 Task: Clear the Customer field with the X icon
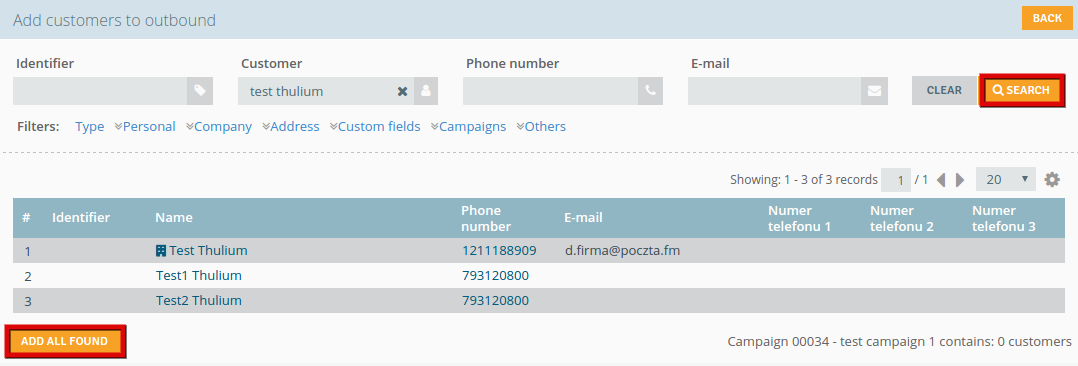pyautogui.click(x=403, y=92)
